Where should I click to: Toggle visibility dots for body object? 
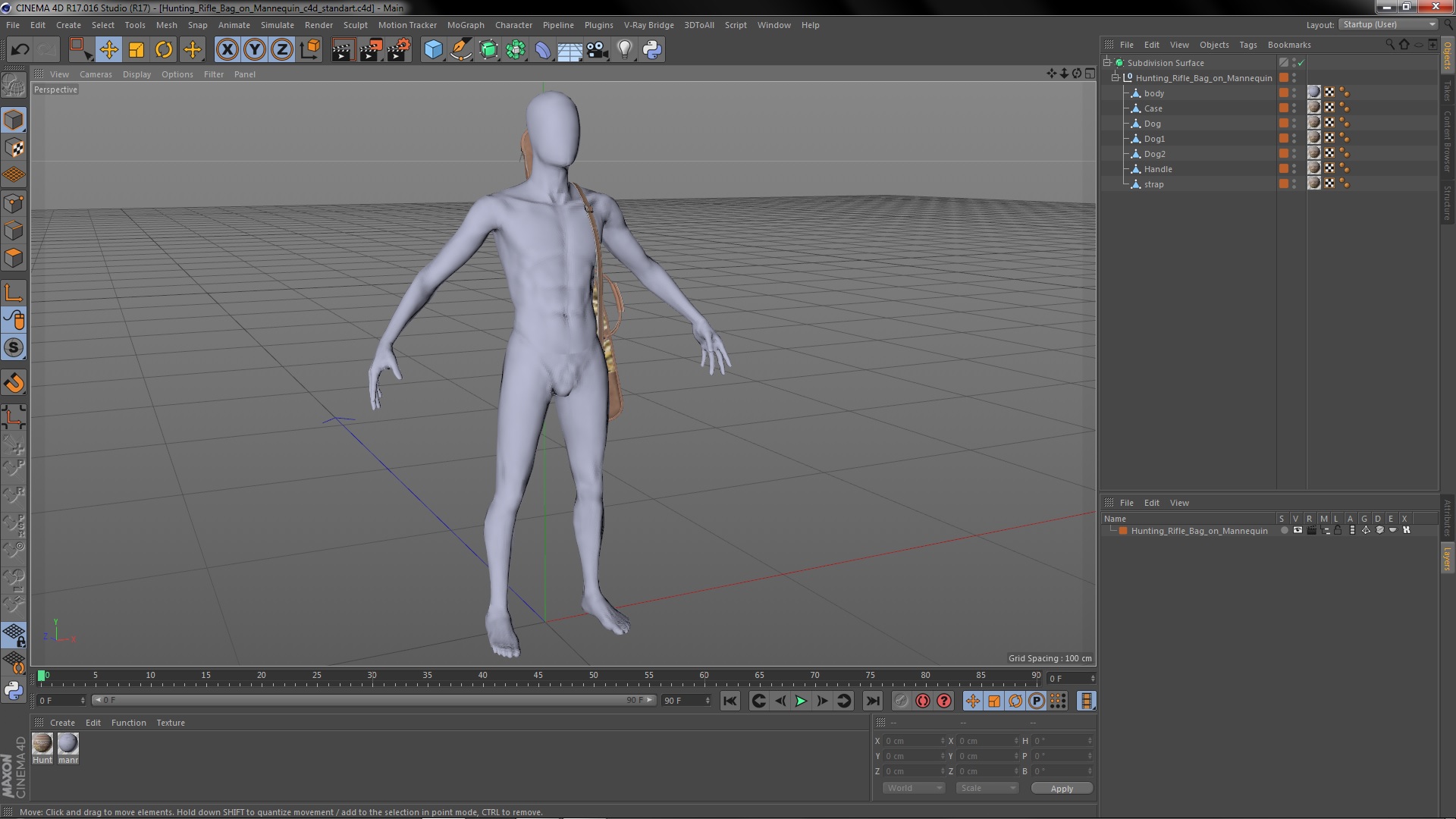coord(1294,93)
